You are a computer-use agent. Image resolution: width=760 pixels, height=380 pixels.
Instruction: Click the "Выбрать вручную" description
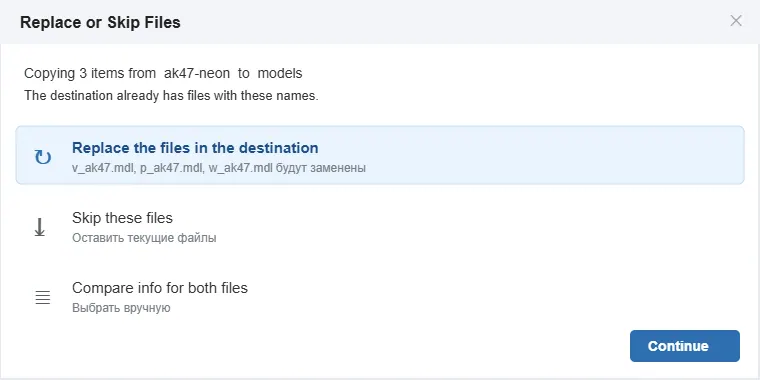[121, 308]
